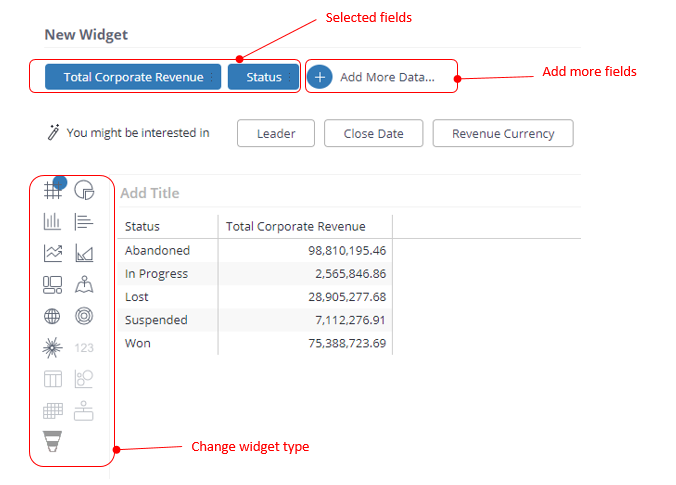Screen dimensions: 676x485
Task: Pick the scatter map widget icon
Action: click(84, 285)
